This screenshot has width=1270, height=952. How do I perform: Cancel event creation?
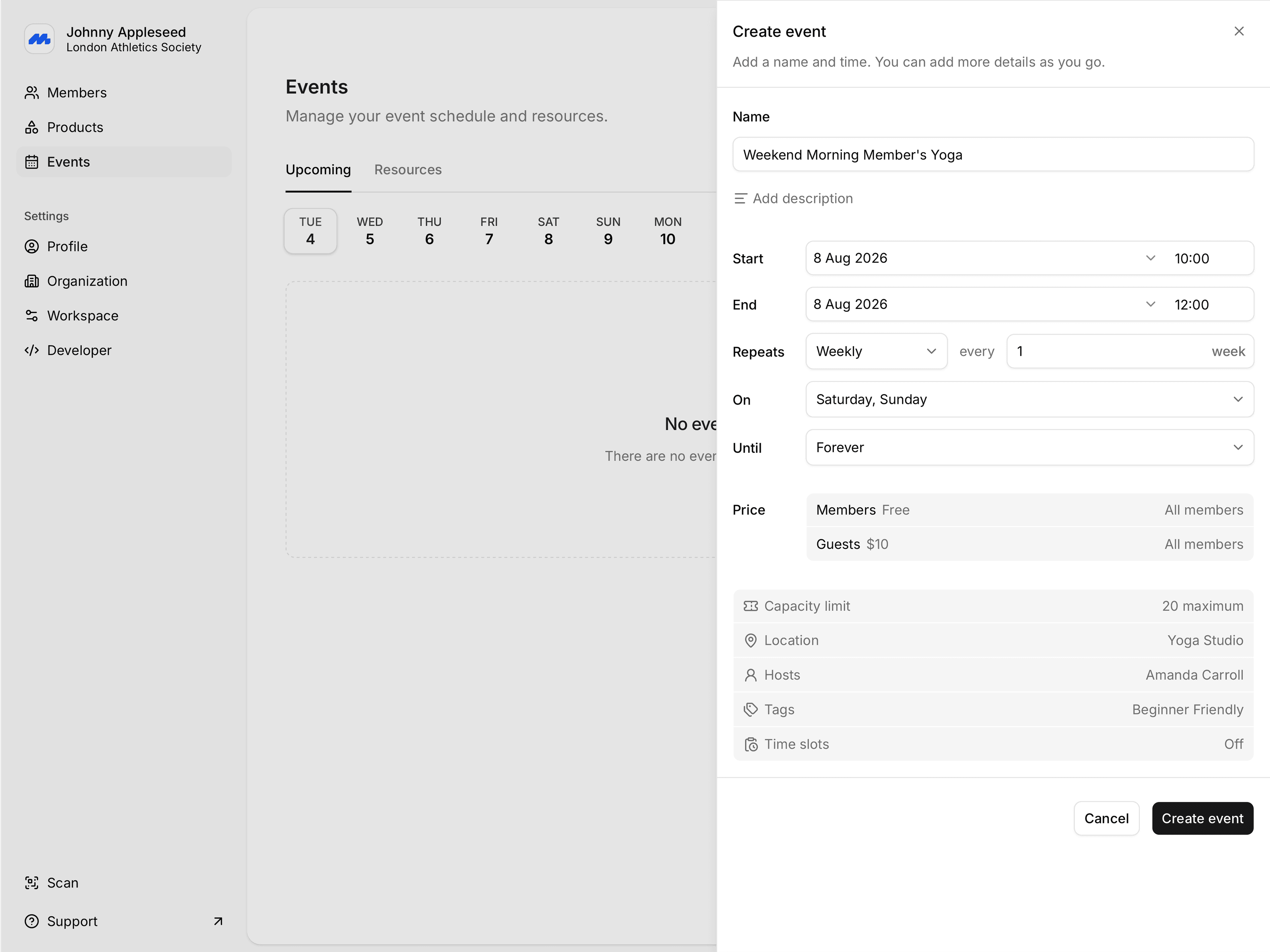click(x=1106, y=818)
